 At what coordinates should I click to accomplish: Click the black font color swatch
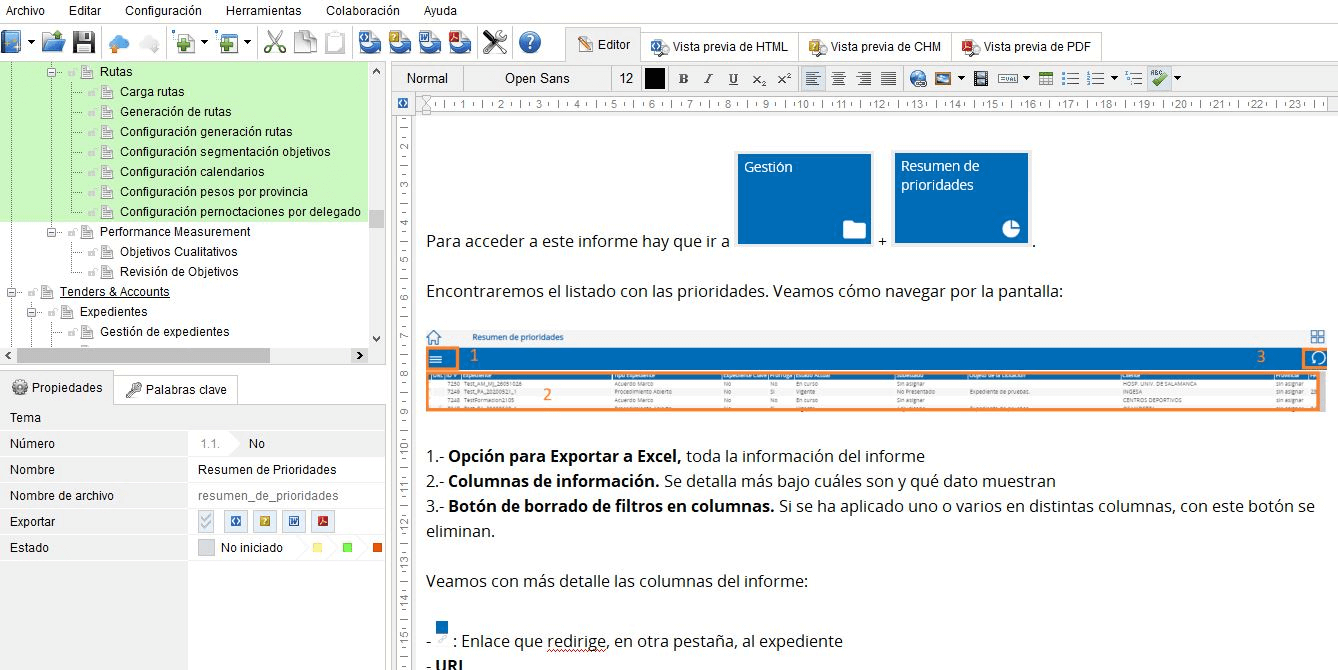[655, 78]
